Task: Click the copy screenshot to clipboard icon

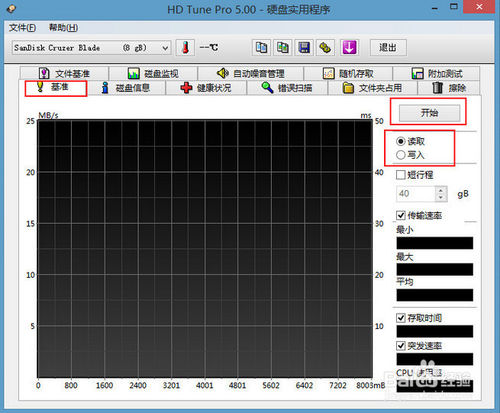Action: [x=283, y=48]
